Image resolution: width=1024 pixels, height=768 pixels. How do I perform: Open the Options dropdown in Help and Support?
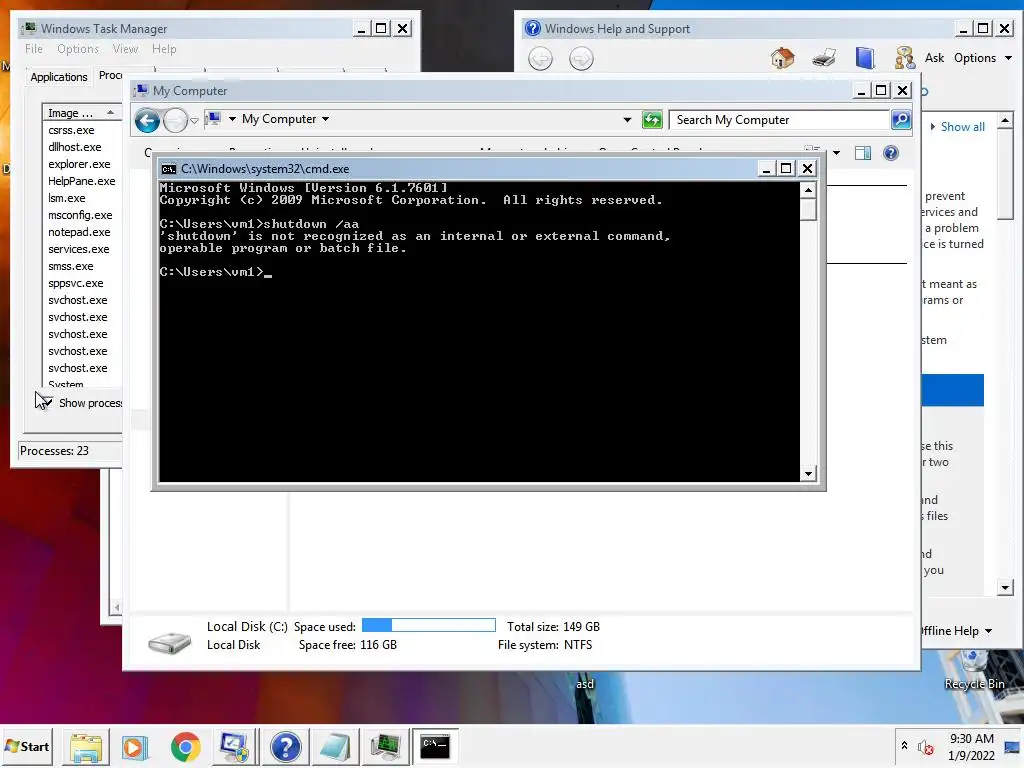click(x=983, y=58)
